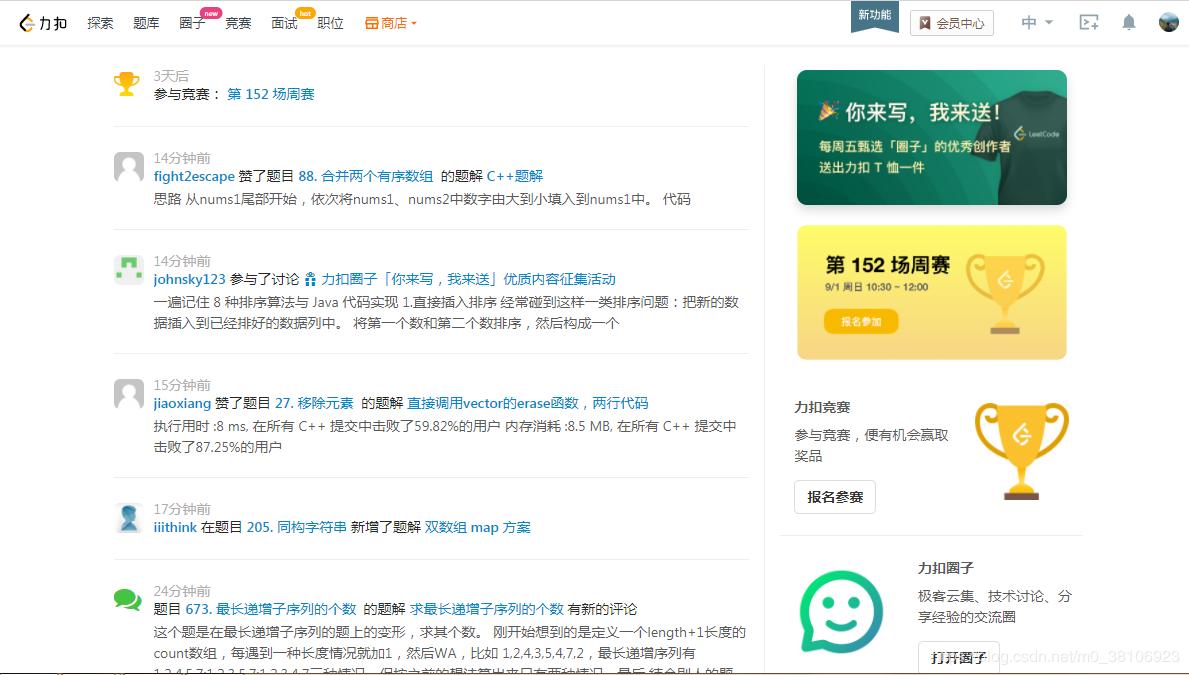Open your profile avatar menu

(x=1168, y=21)
